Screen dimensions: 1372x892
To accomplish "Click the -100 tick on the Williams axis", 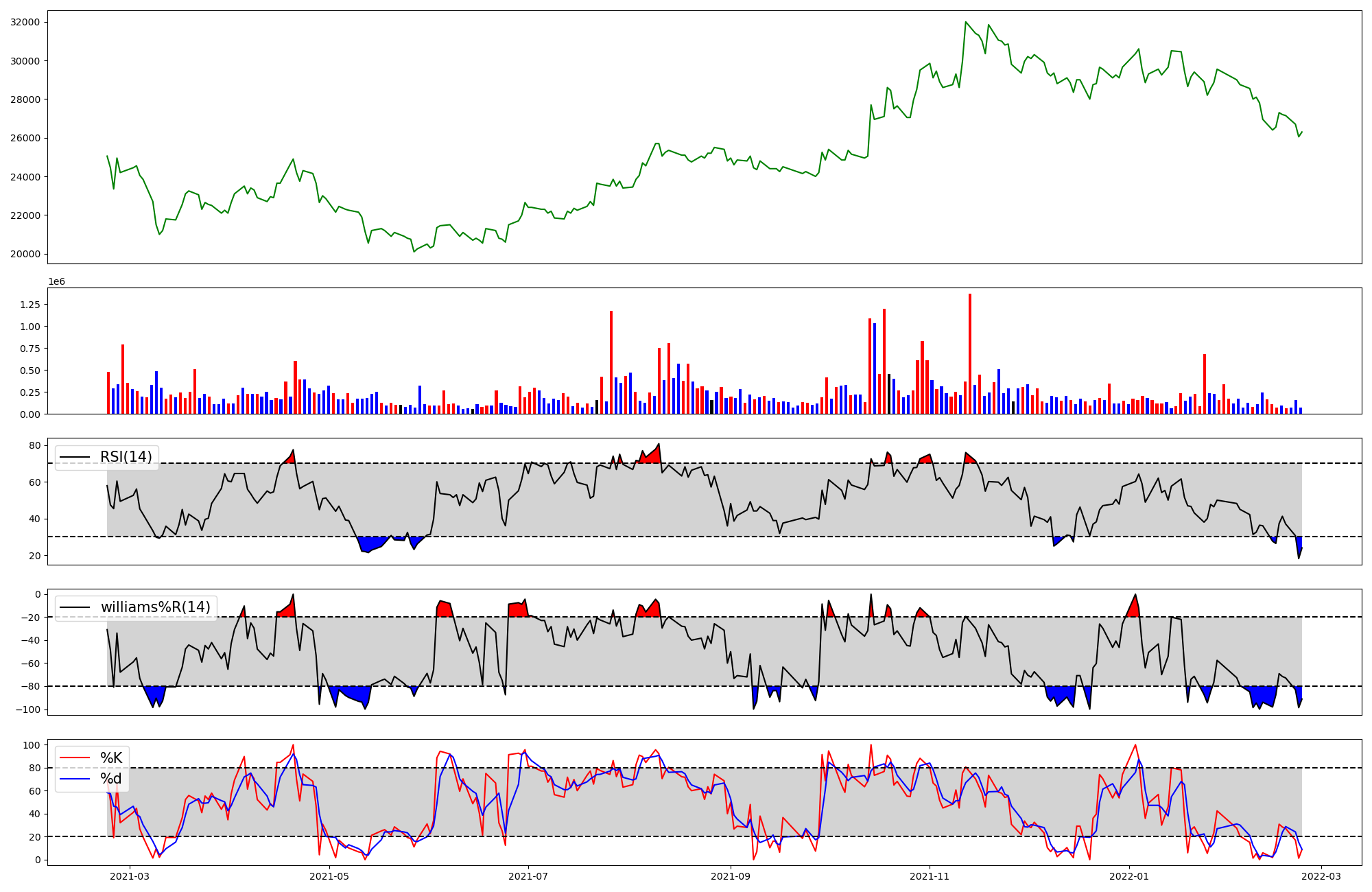I will pos(27,709).
